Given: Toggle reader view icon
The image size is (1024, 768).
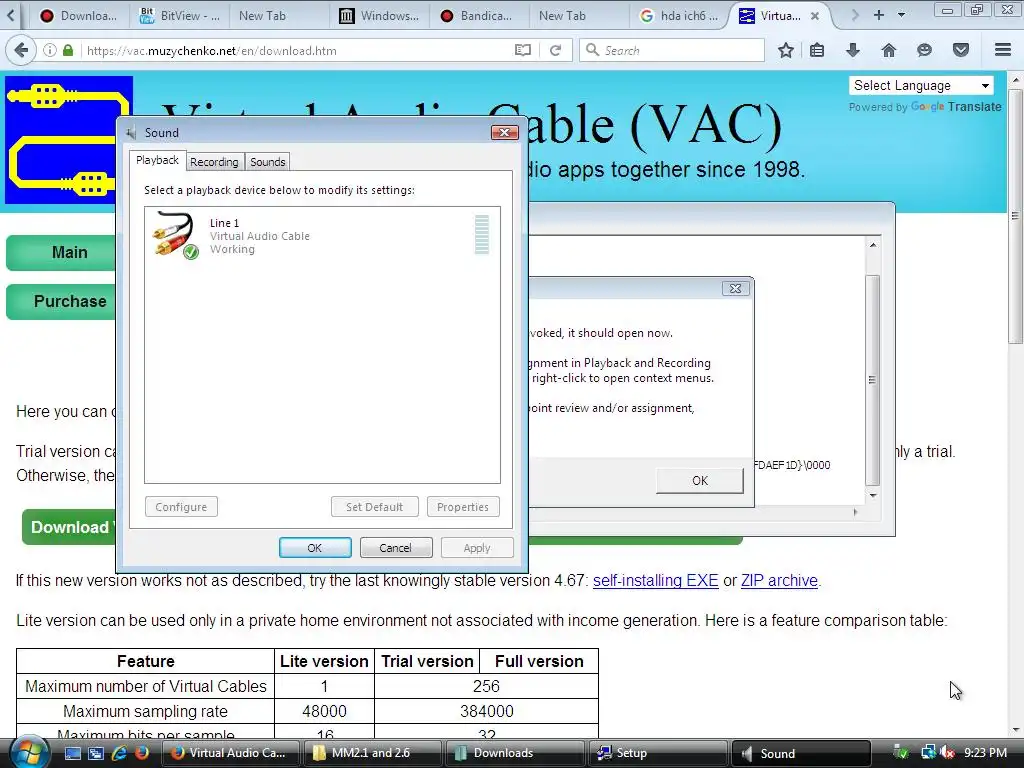Looking at the screenshot, I should point(522,50).
